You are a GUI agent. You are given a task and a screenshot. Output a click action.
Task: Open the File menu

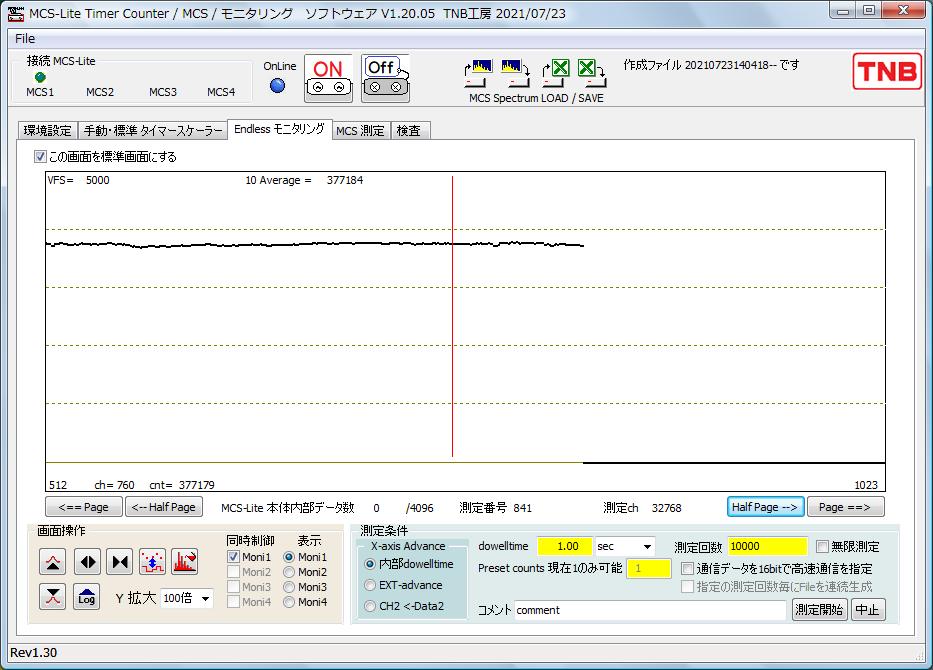coord(25,39)
